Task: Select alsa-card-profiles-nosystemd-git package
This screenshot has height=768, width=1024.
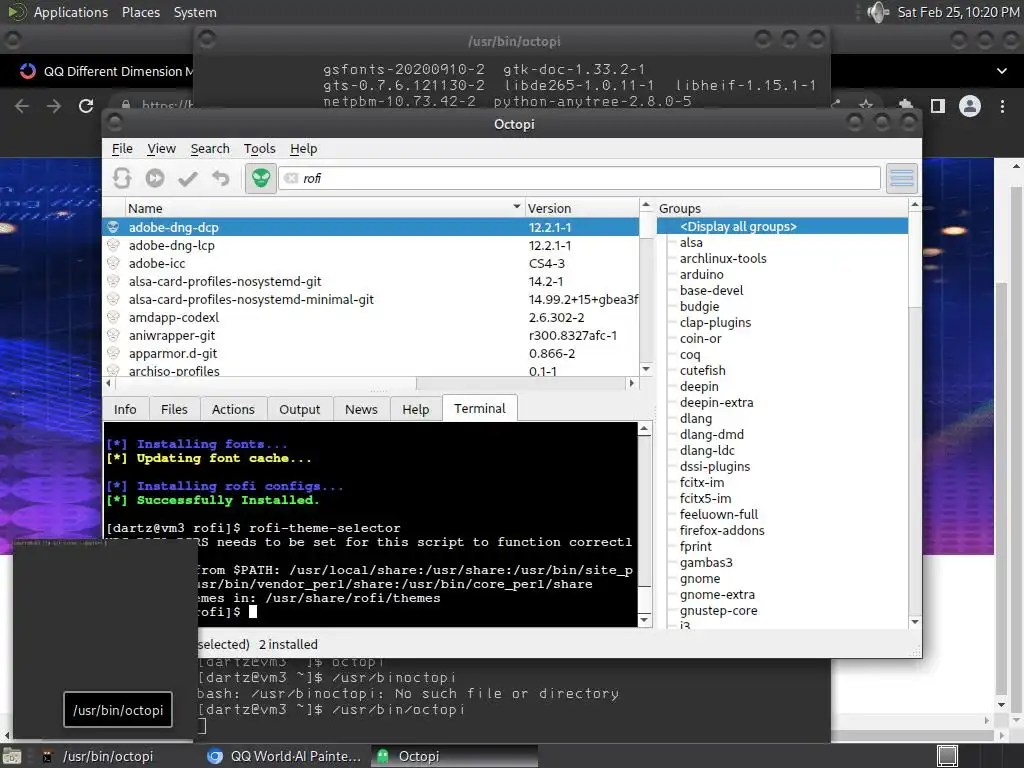Action: 371,281
